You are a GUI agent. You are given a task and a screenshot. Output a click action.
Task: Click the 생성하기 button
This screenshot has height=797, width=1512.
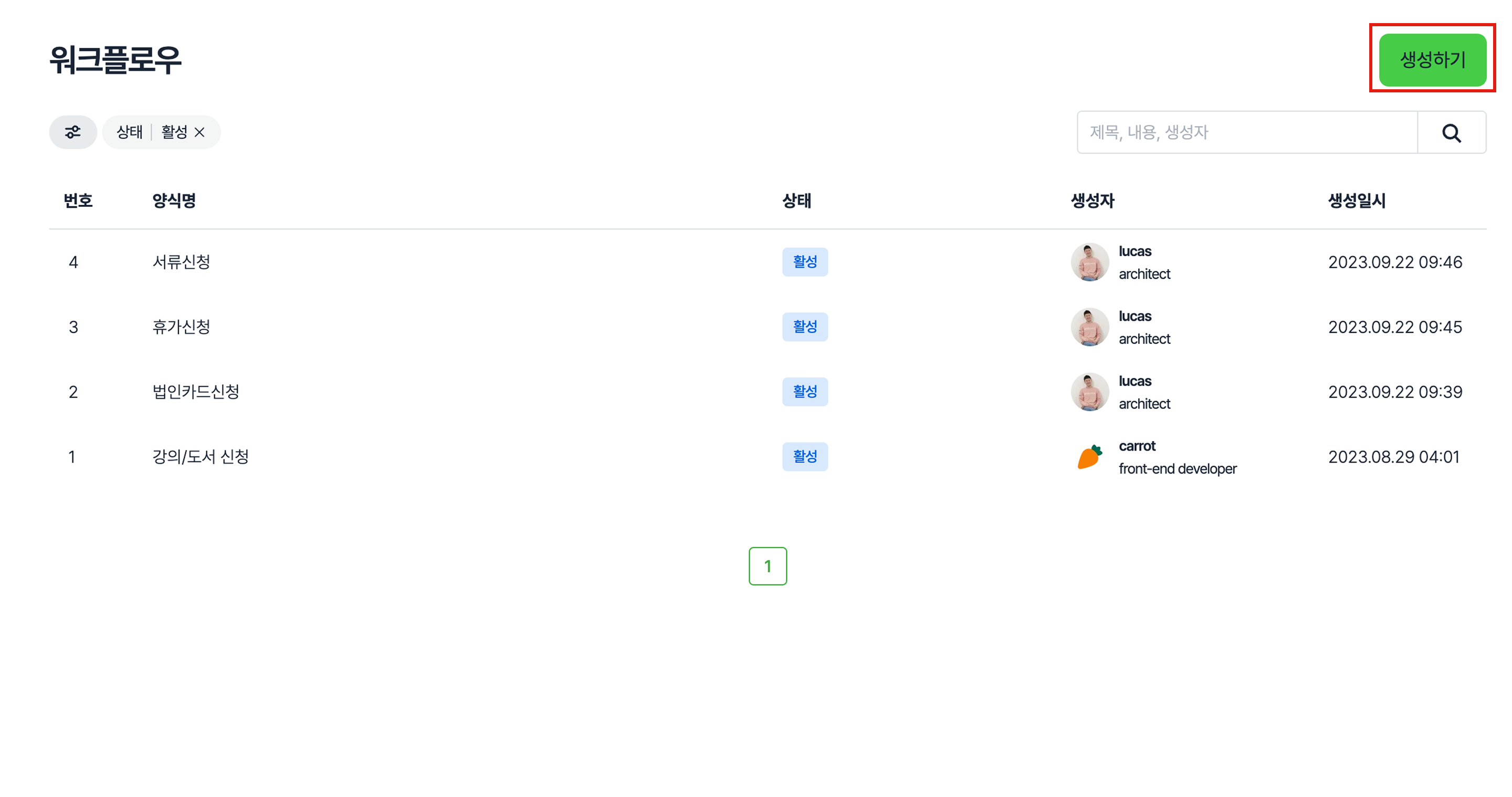click(1432, 59)
